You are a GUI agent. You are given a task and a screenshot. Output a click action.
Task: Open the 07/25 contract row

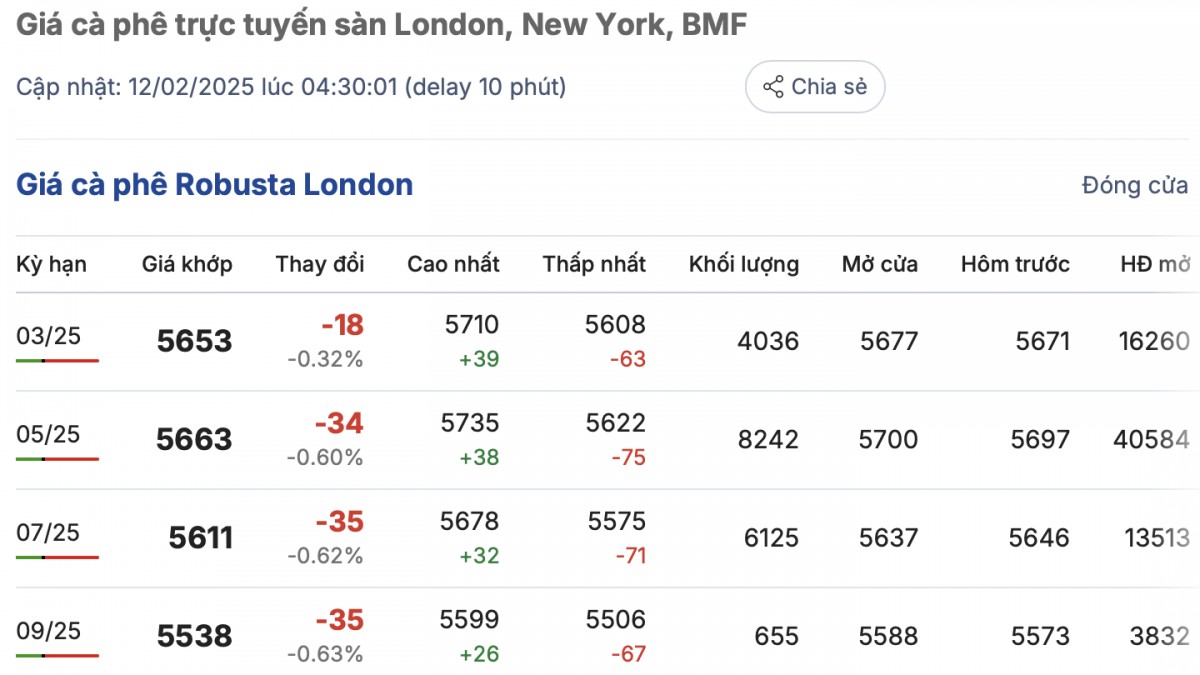pyautogui.click(x=48, y=531)
